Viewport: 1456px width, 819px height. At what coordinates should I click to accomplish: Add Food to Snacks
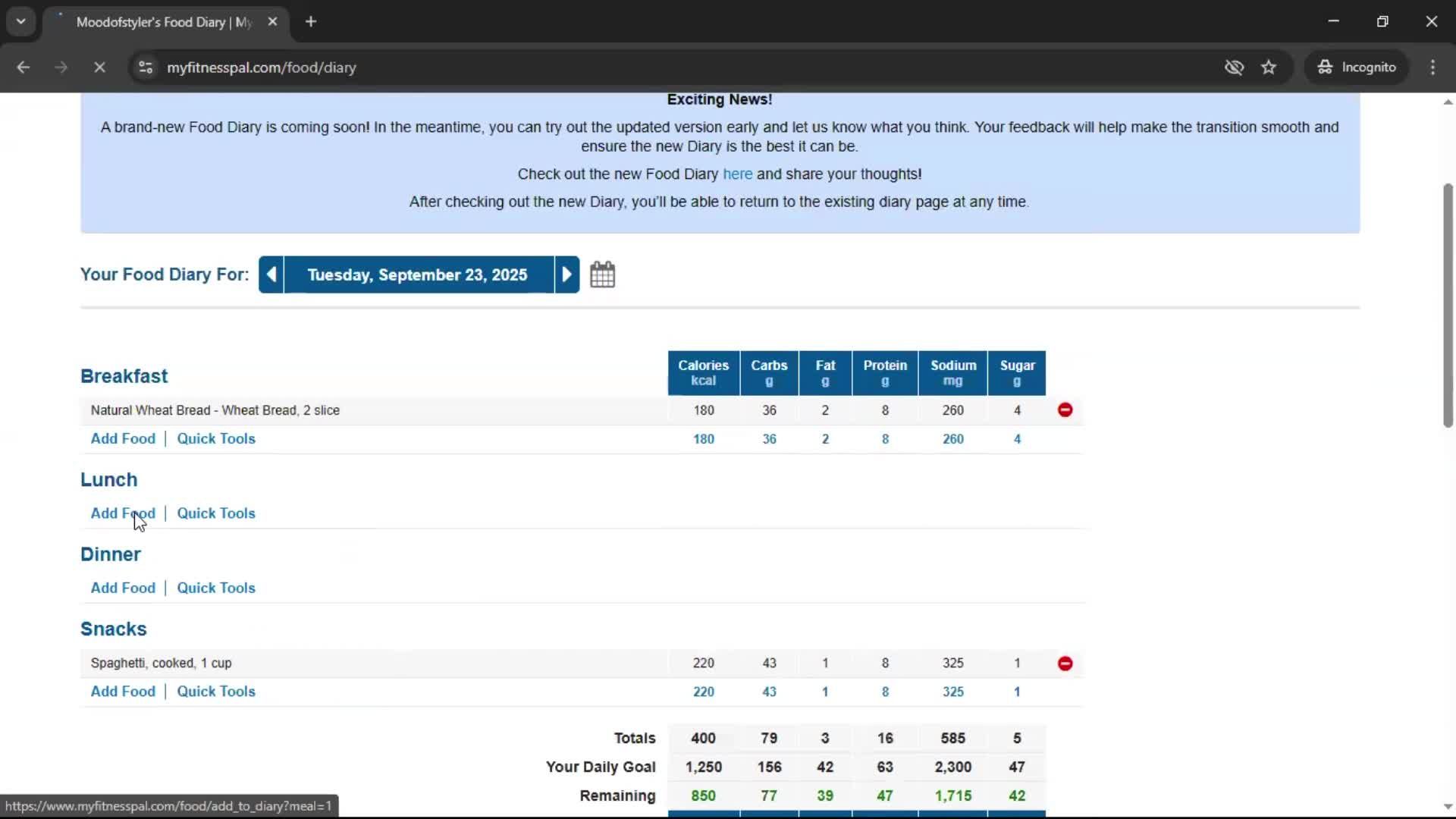(x=123, y=692)
